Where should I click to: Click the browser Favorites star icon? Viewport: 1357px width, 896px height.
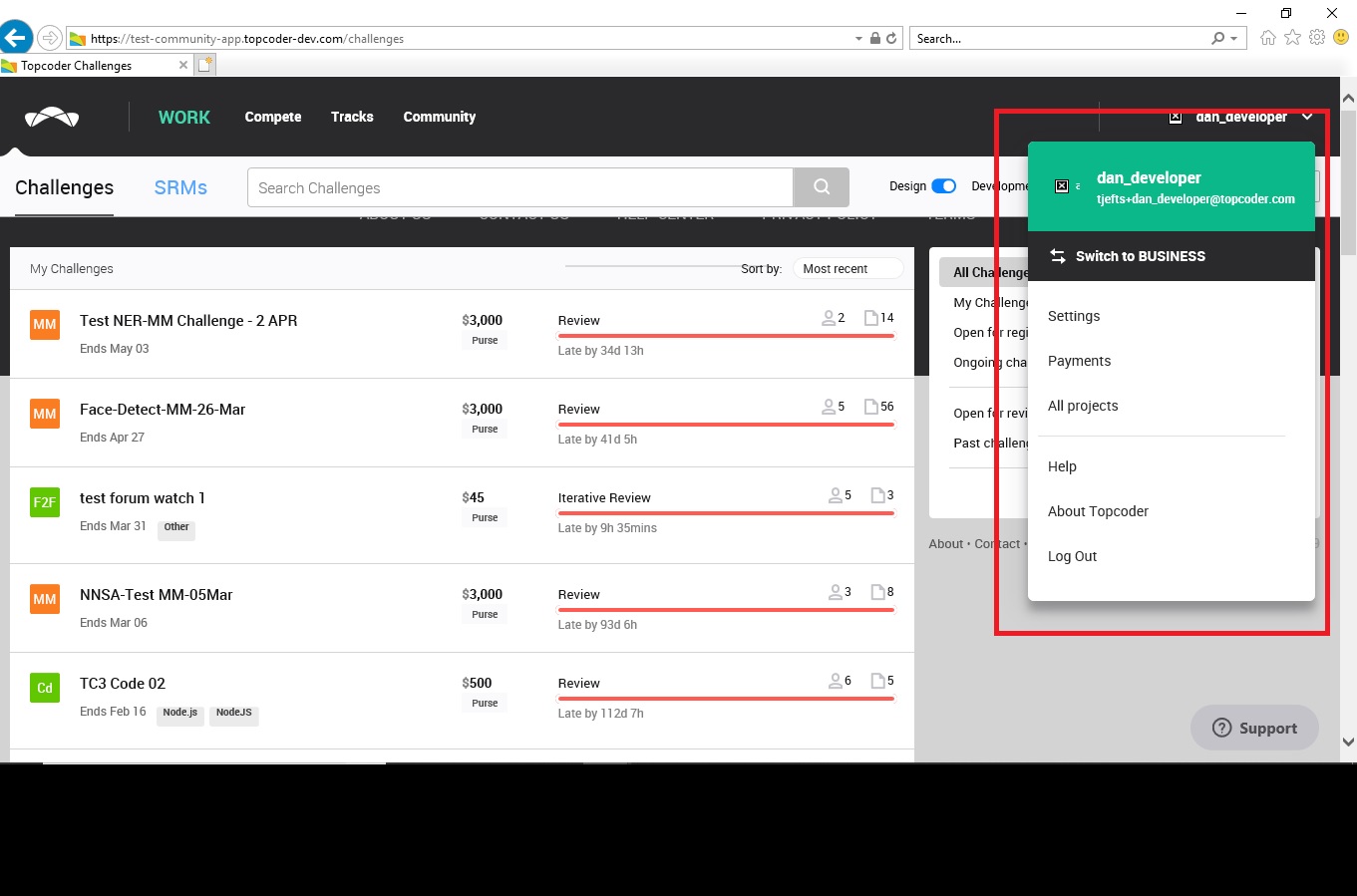1293,38
